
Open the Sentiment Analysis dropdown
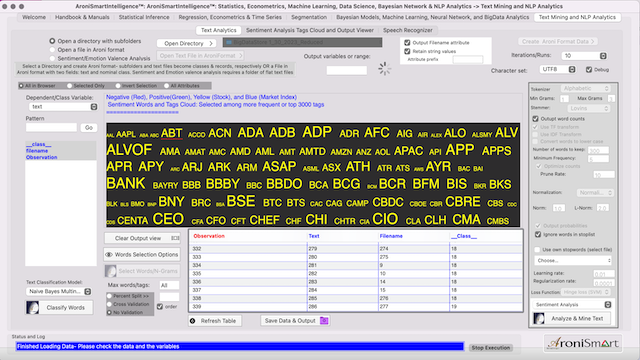[x=572, y=304]
